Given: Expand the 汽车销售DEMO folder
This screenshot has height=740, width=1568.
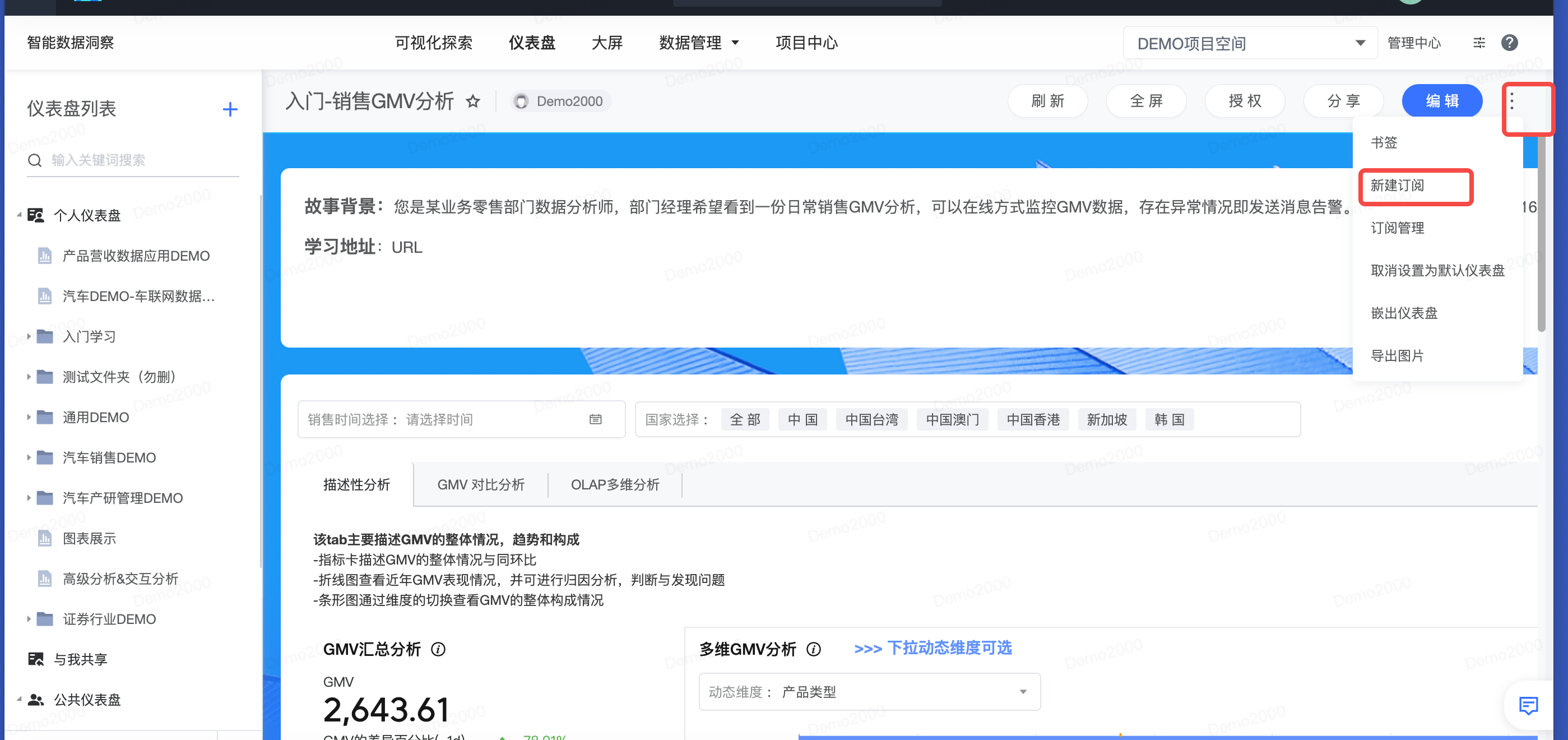Looking at the screenshot, I should pos(28,457).
